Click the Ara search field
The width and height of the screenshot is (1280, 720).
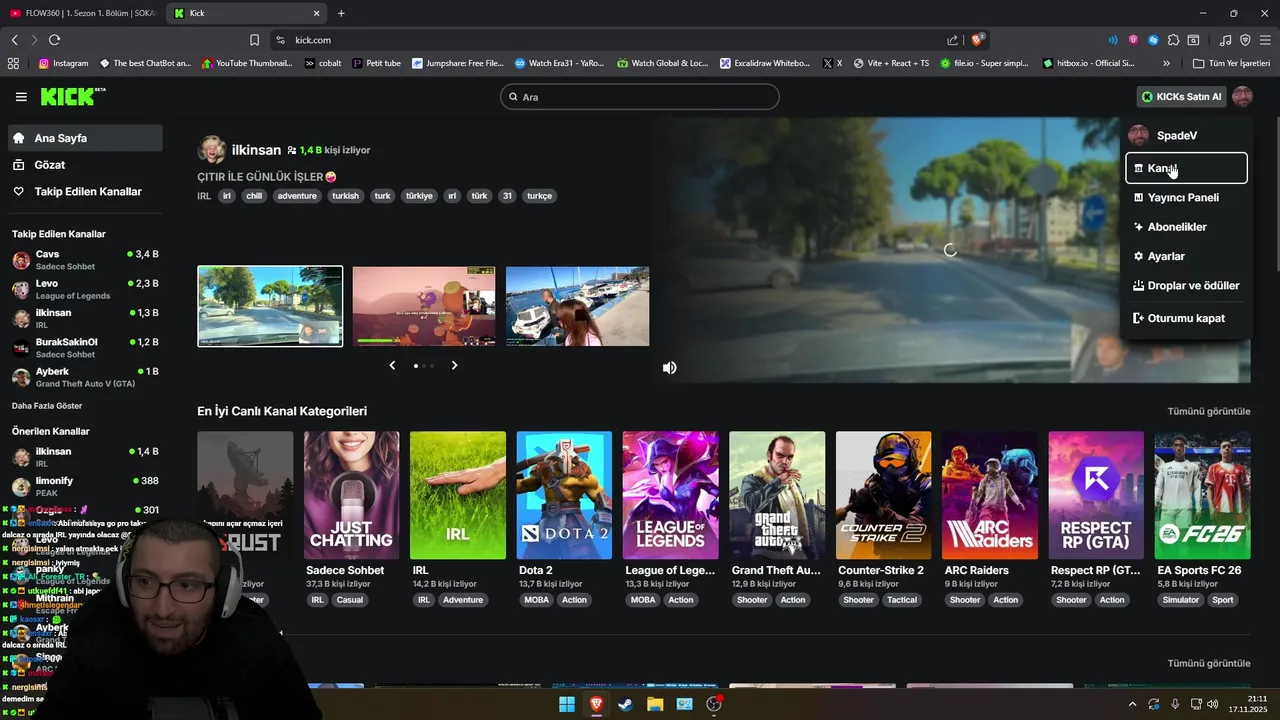640,97
